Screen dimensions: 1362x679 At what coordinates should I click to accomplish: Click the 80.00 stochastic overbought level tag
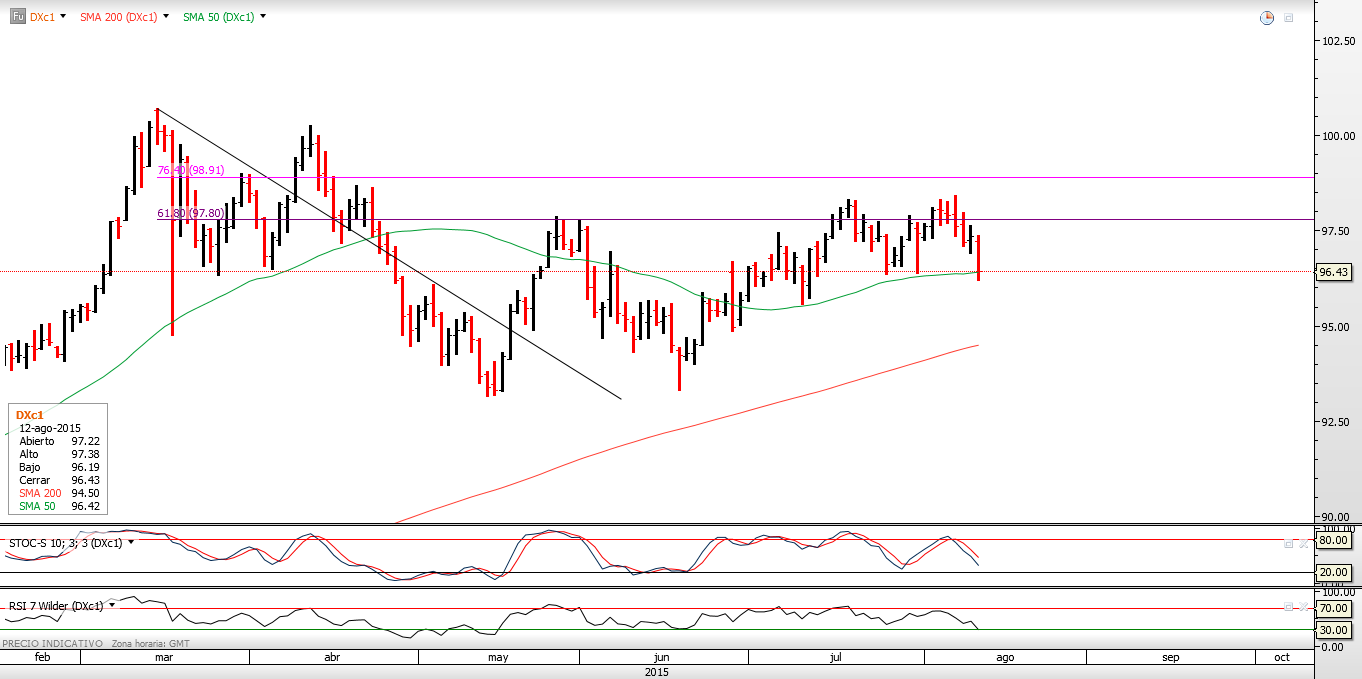1334,540
